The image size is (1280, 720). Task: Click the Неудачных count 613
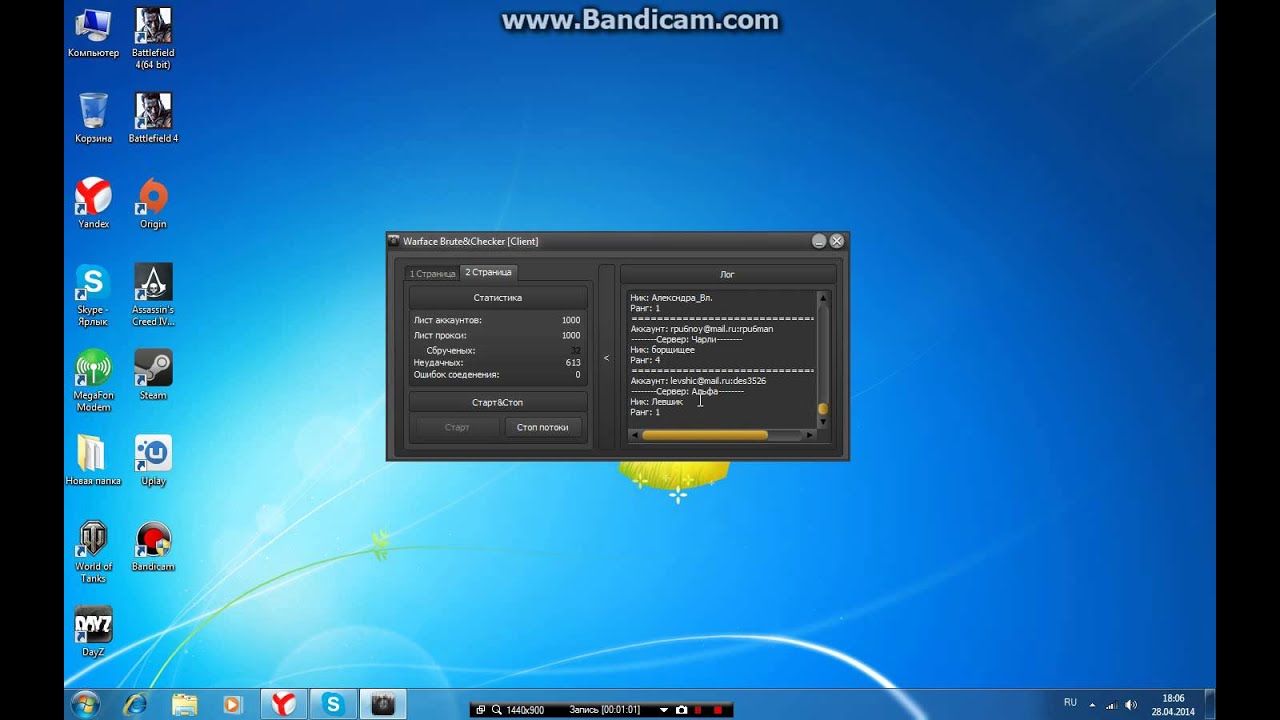click(573, 363)
